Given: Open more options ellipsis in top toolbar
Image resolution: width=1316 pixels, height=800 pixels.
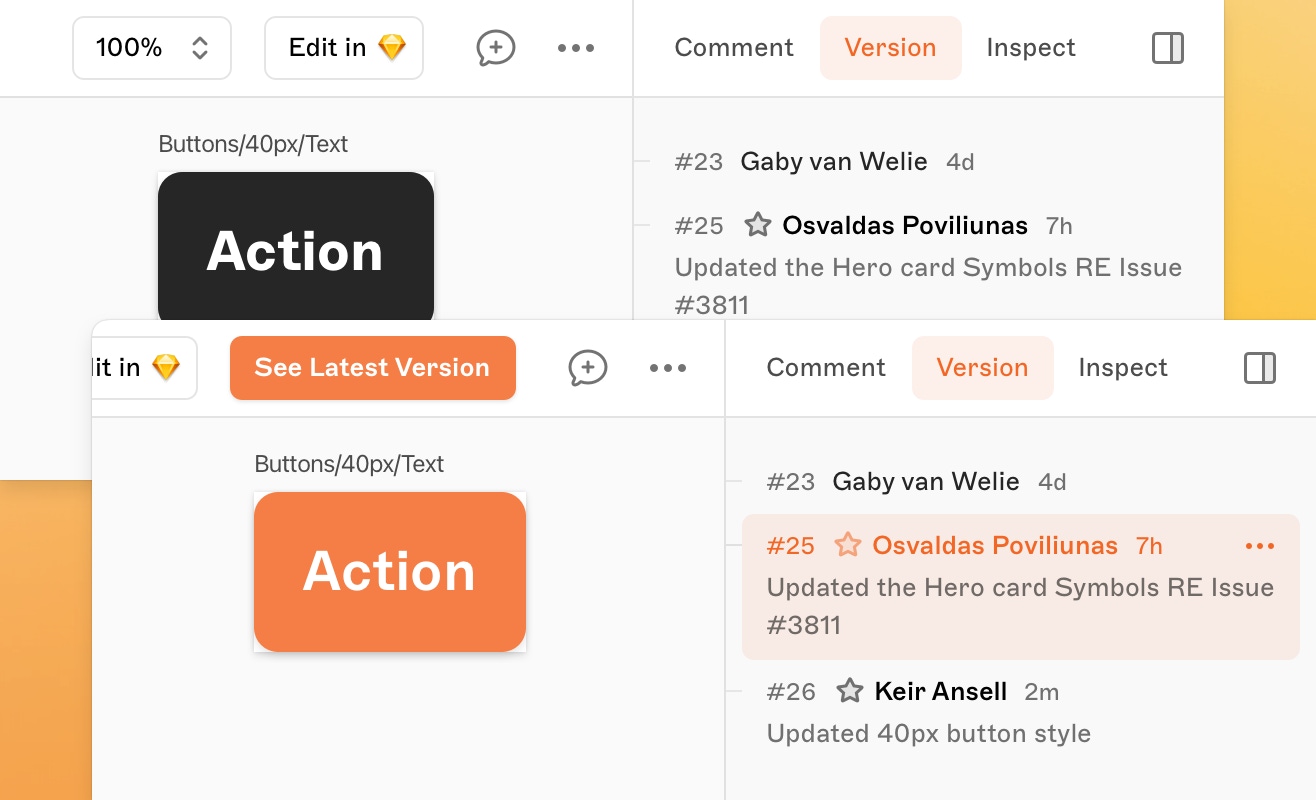Looking at the screenshot, I should coord(576,48).
